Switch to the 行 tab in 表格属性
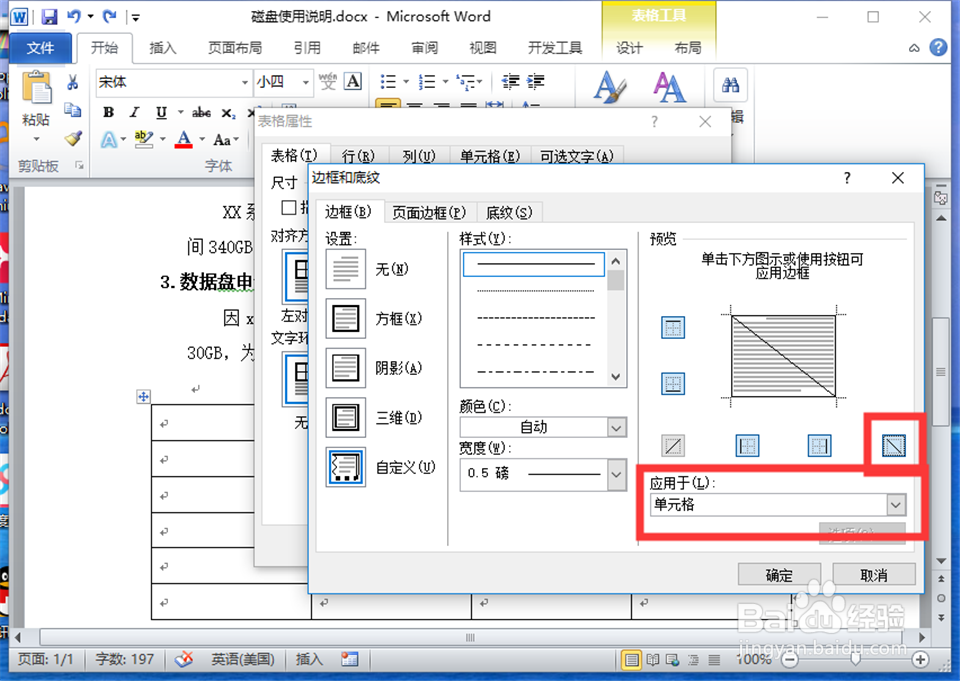This screenshot has height=681, width=960. 360,156
